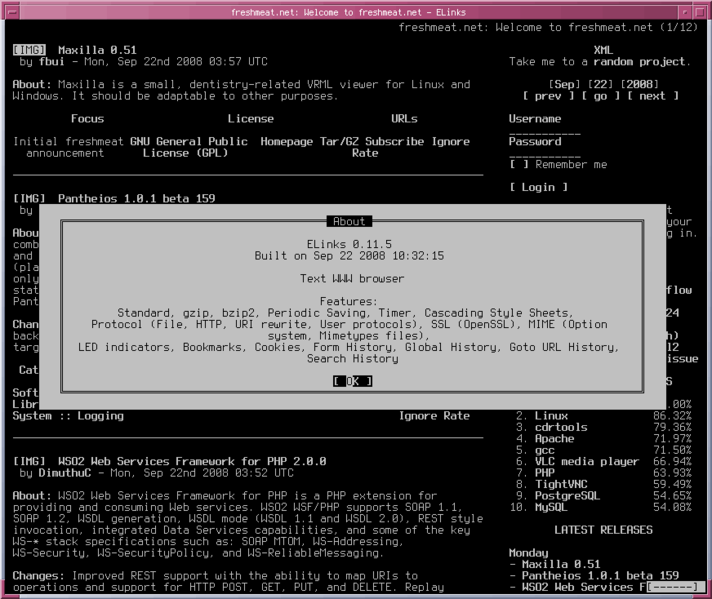Screen dimensions: 712x599
Task: Click the 86.32% value beside Linux
Action: [672, 416]
